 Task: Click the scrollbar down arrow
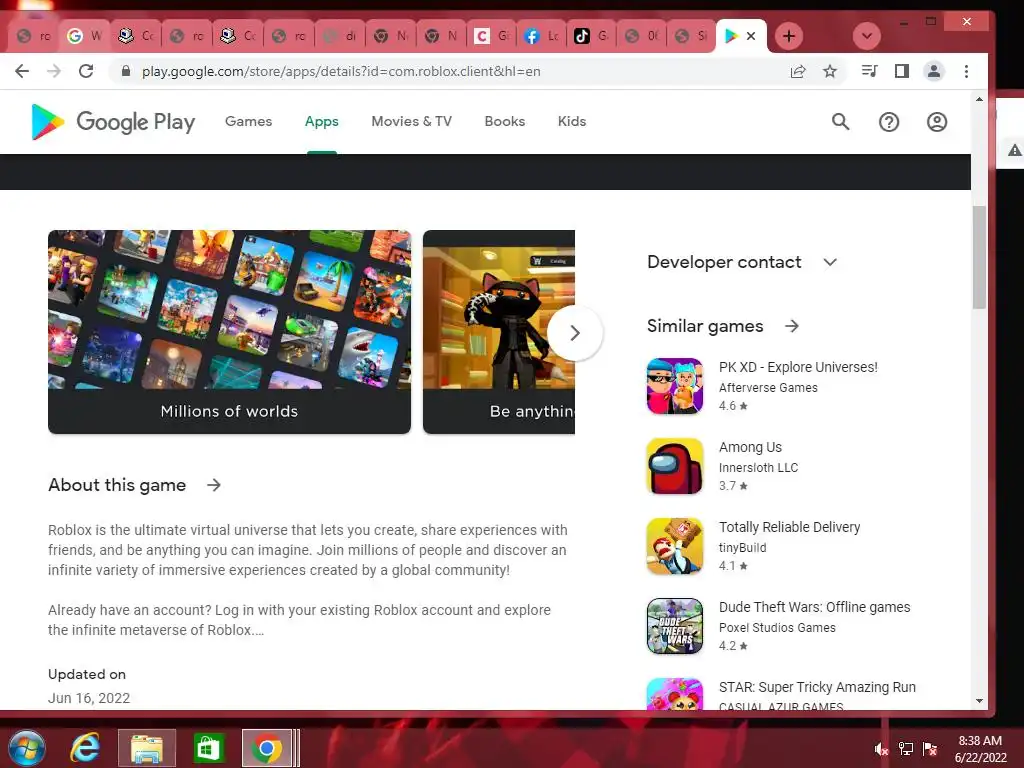(979, 701)
